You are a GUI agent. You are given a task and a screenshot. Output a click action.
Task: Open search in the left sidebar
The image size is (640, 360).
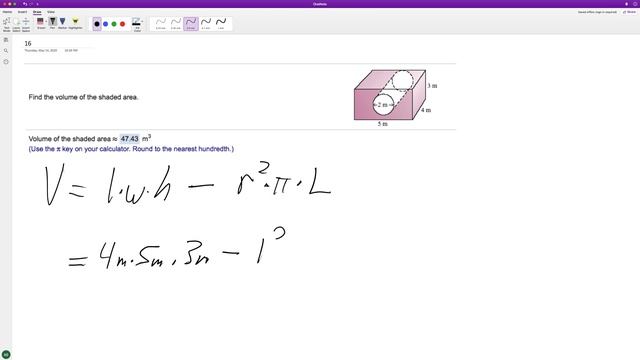6,51
